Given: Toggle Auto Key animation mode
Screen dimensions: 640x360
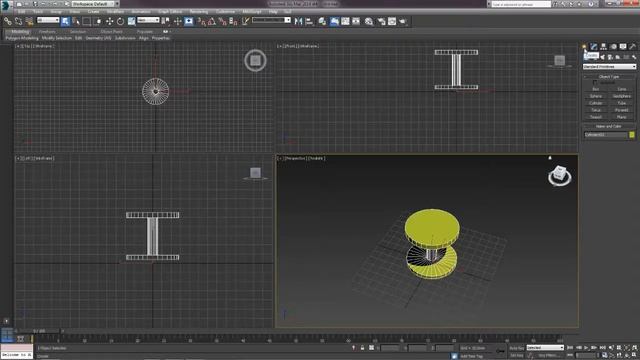Looking at the screenshot, I should 517,348.
